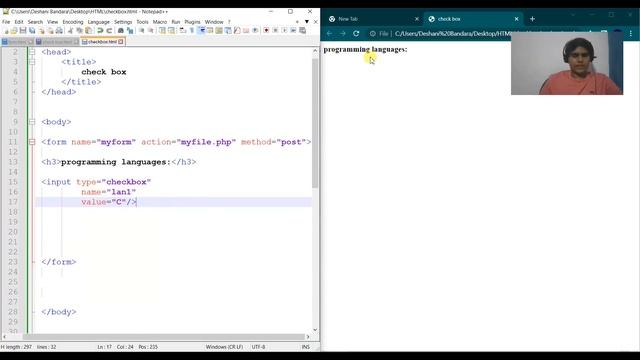Save the current file using the toolbar
Viewport: 640px width, 360px height.
click(23, 31)
